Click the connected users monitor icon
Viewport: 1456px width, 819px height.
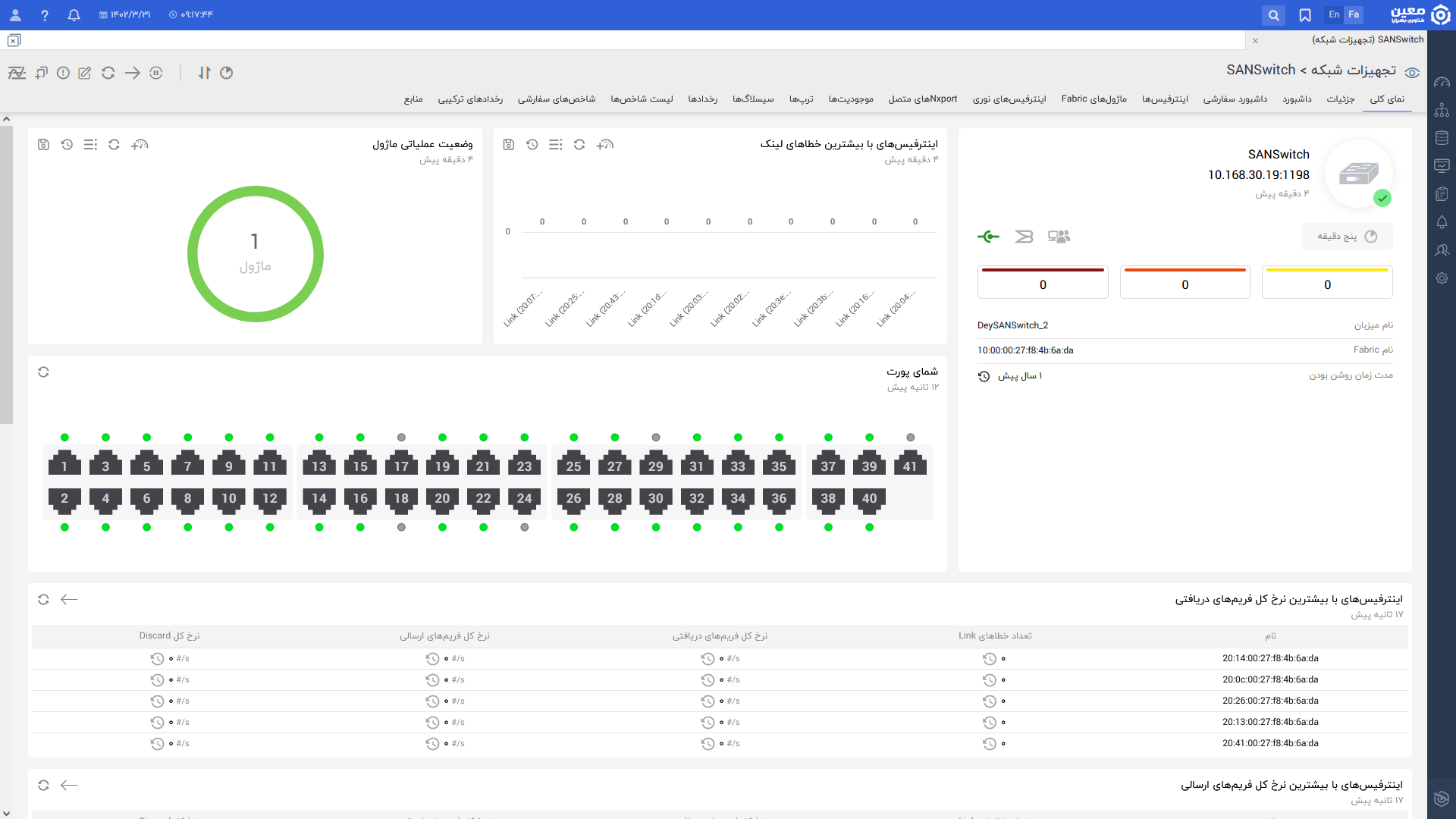pyautogui.click(x=1059, y=237)
